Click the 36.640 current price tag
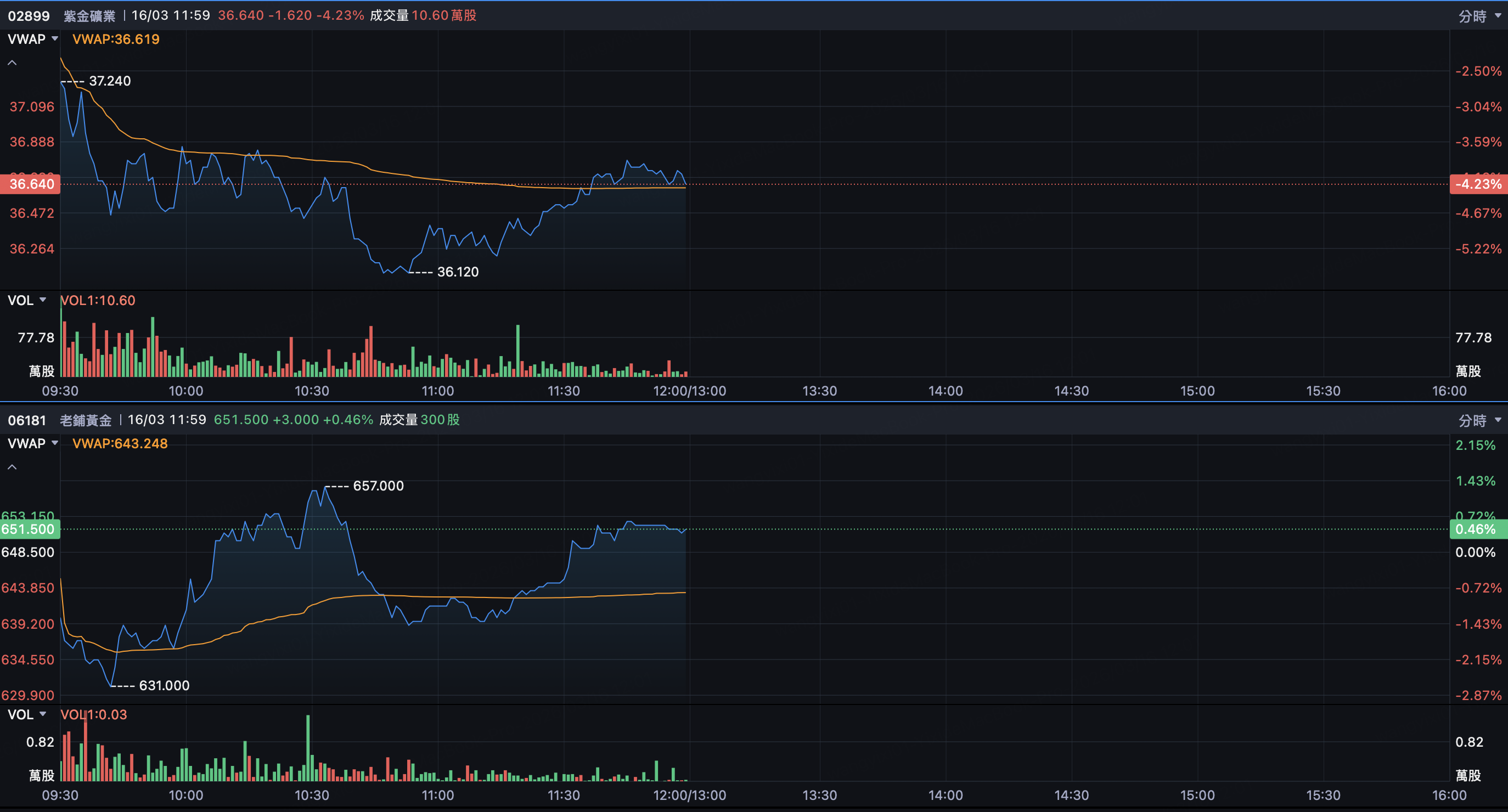1508x812 pixels. 30,184
